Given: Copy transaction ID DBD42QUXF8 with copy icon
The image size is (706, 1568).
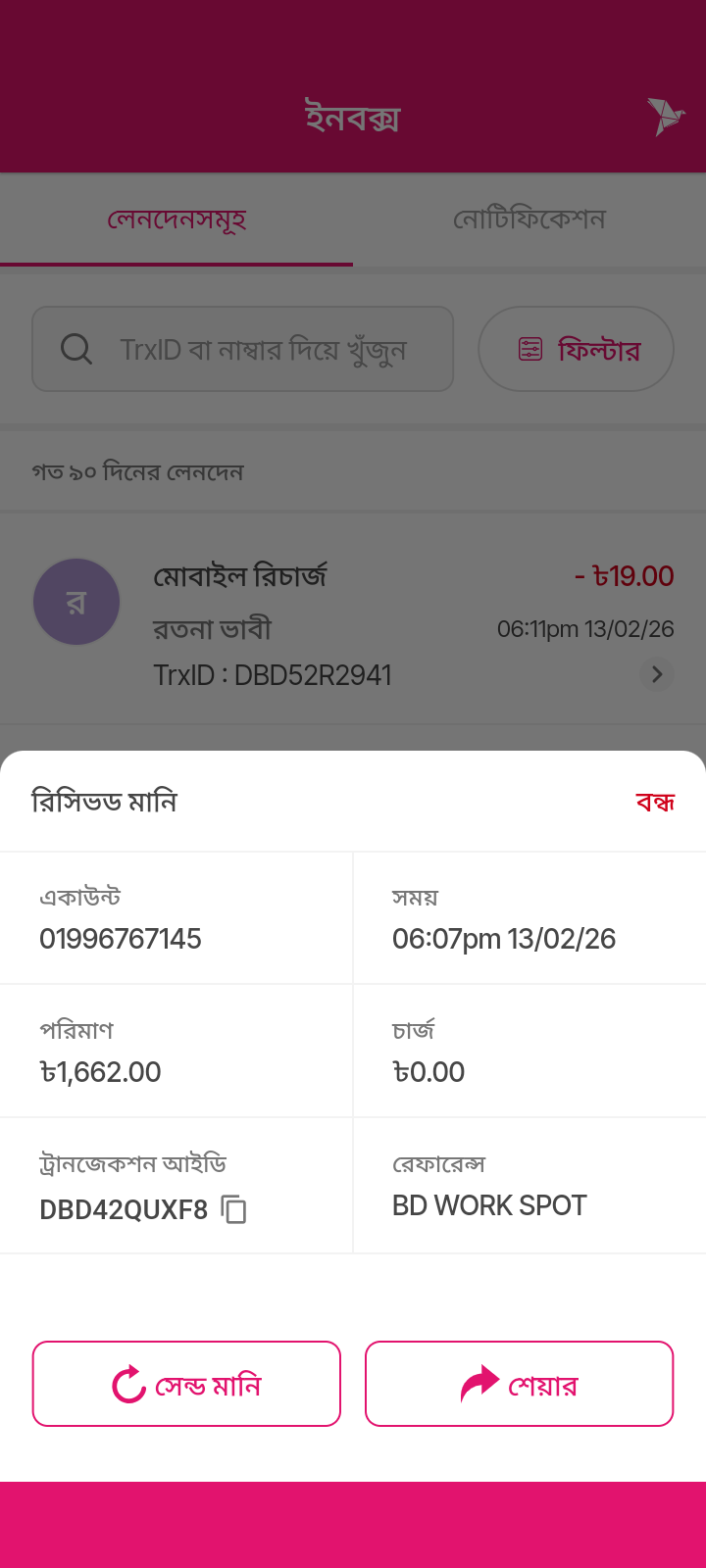Looking at the screenshot, I should pyautogui.click(x=233, y=1209).
